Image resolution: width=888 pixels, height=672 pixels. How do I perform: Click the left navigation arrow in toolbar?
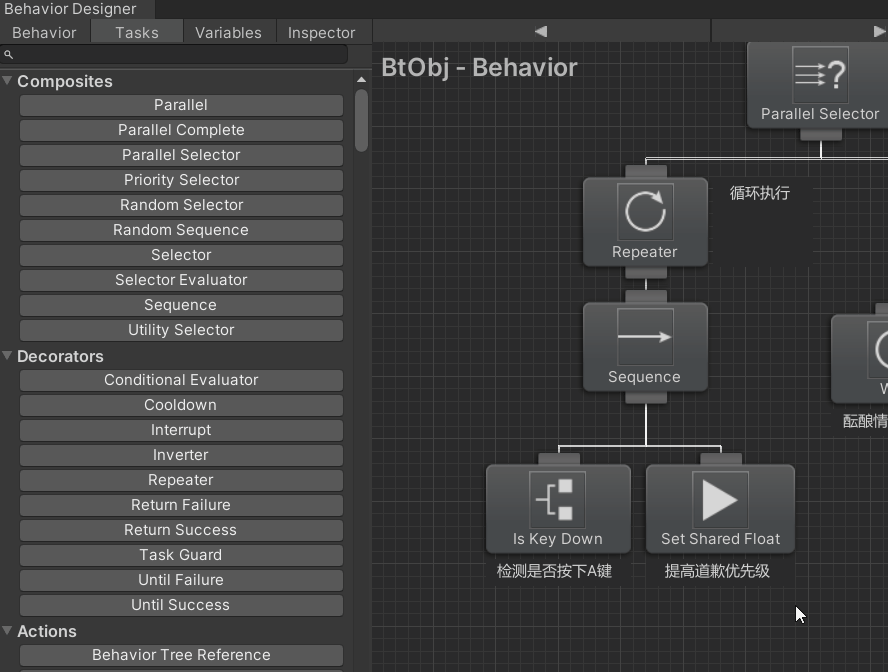coord(541,32)
